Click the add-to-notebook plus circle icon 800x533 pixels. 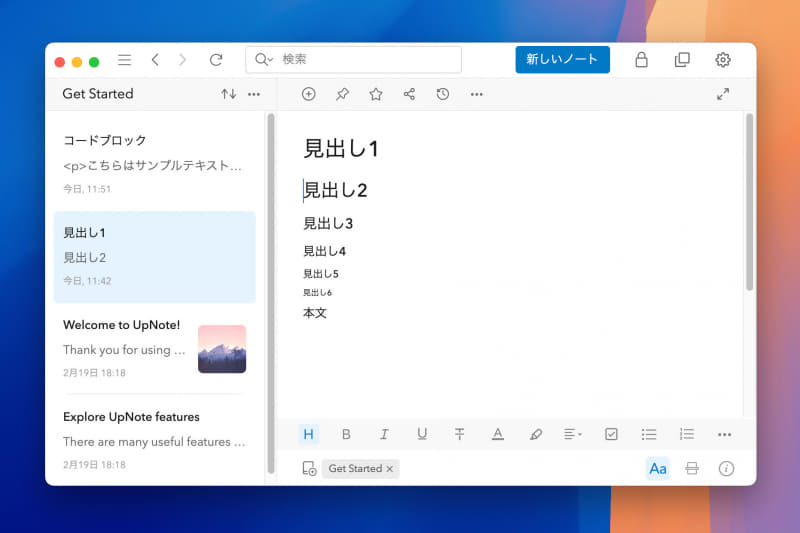[x=309, y=94]
